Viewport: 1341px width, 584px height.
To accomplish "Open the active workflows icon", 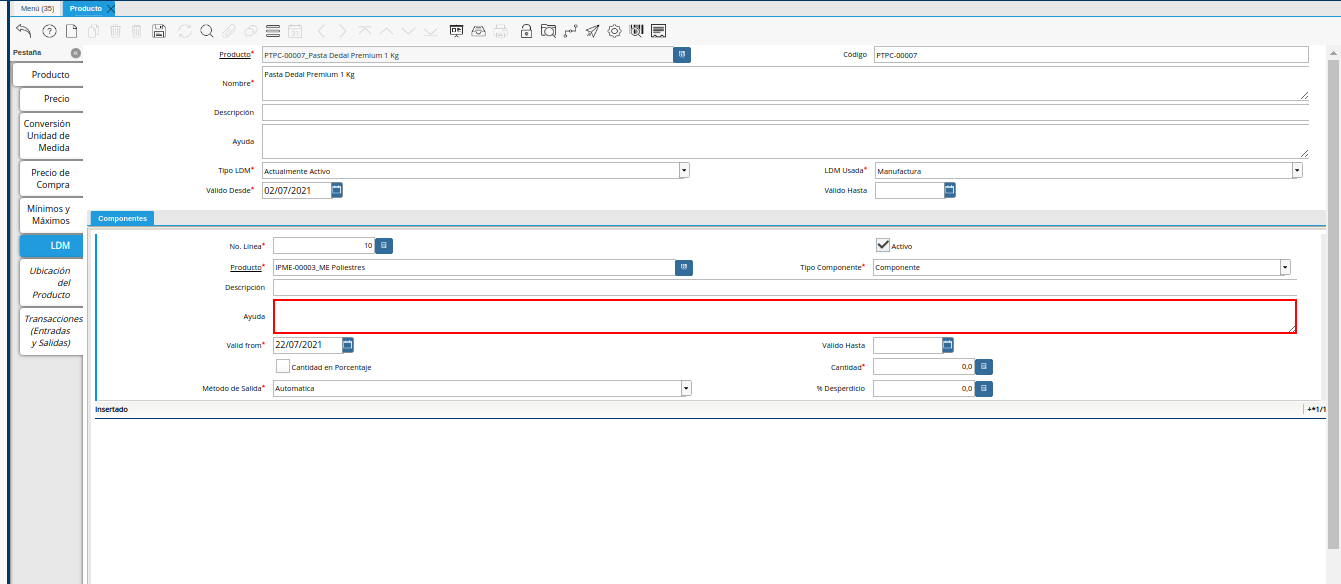I will (x=570, y=31).
